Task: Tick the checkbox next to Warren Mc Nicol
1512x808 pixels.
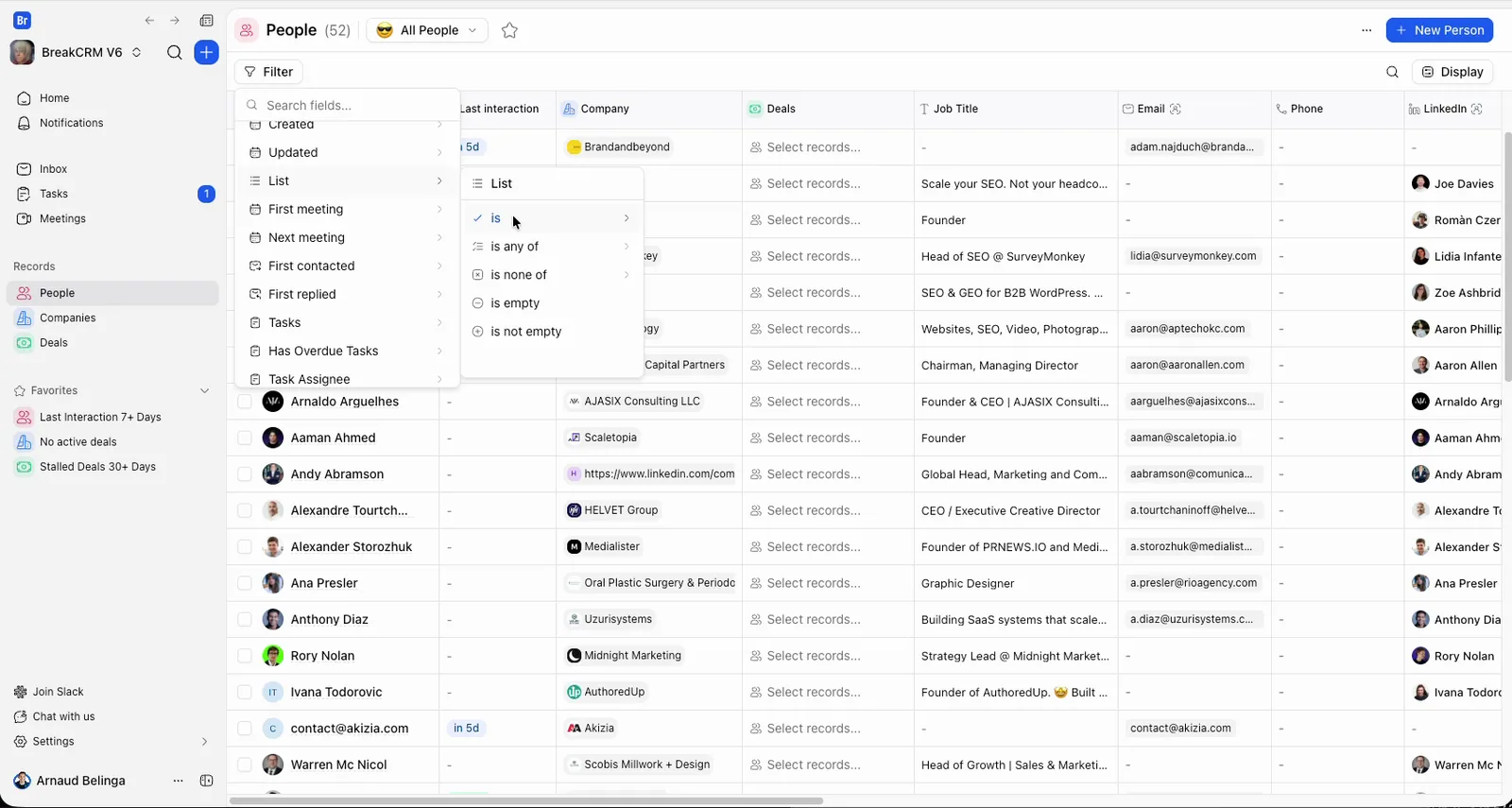Action: click(x=245, y=765)
